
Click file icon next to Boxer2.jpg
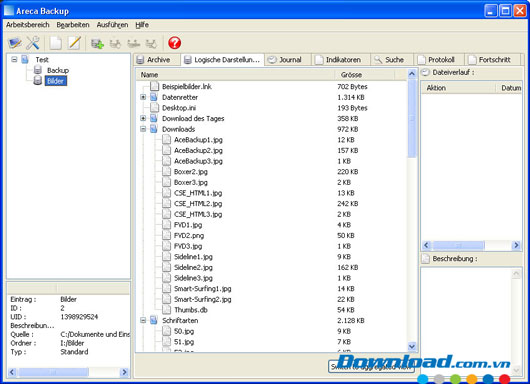[x=166, y=171]
